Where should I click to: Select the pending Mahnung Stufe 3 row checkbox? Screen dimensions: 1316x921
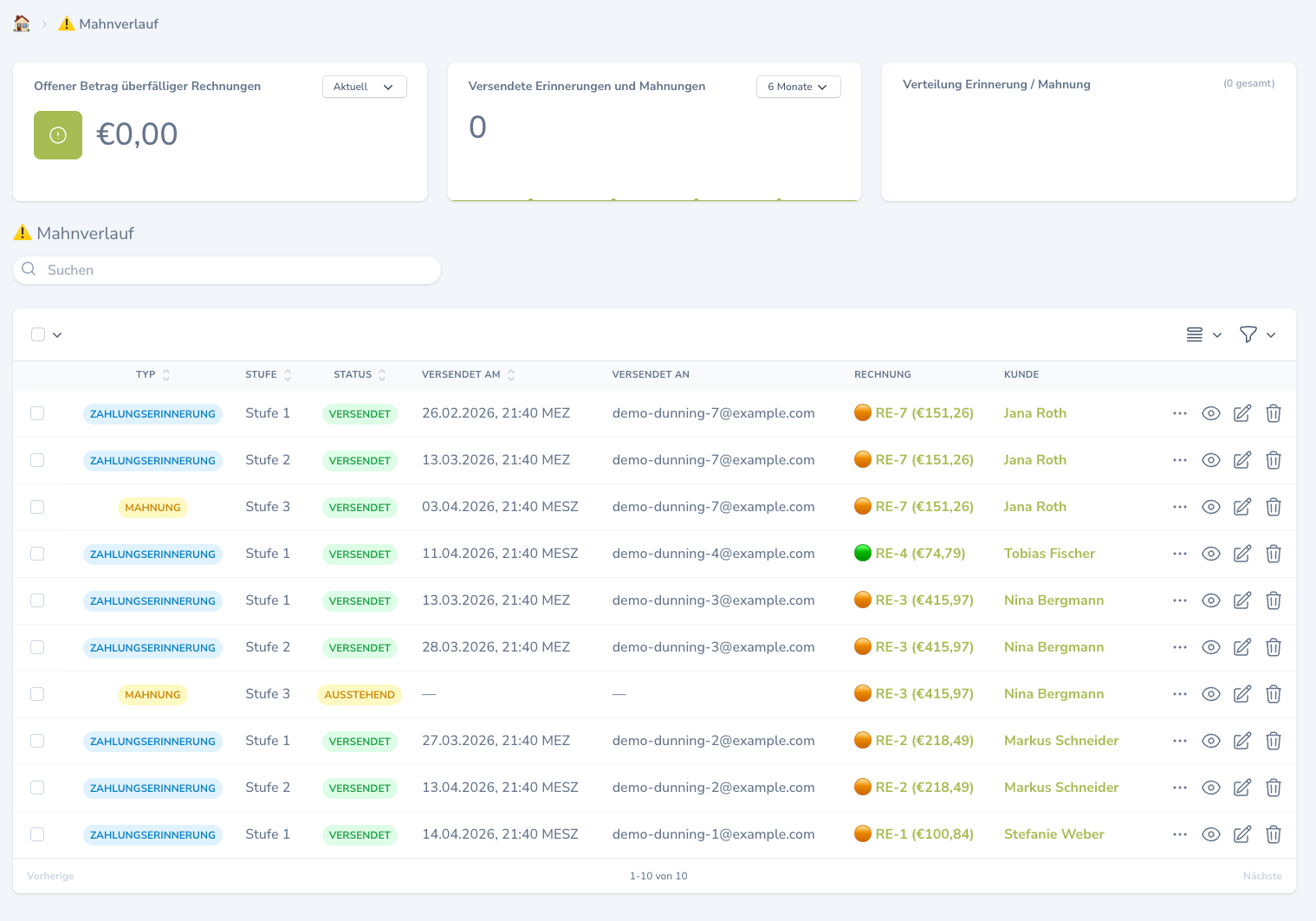tap(37, 694)
